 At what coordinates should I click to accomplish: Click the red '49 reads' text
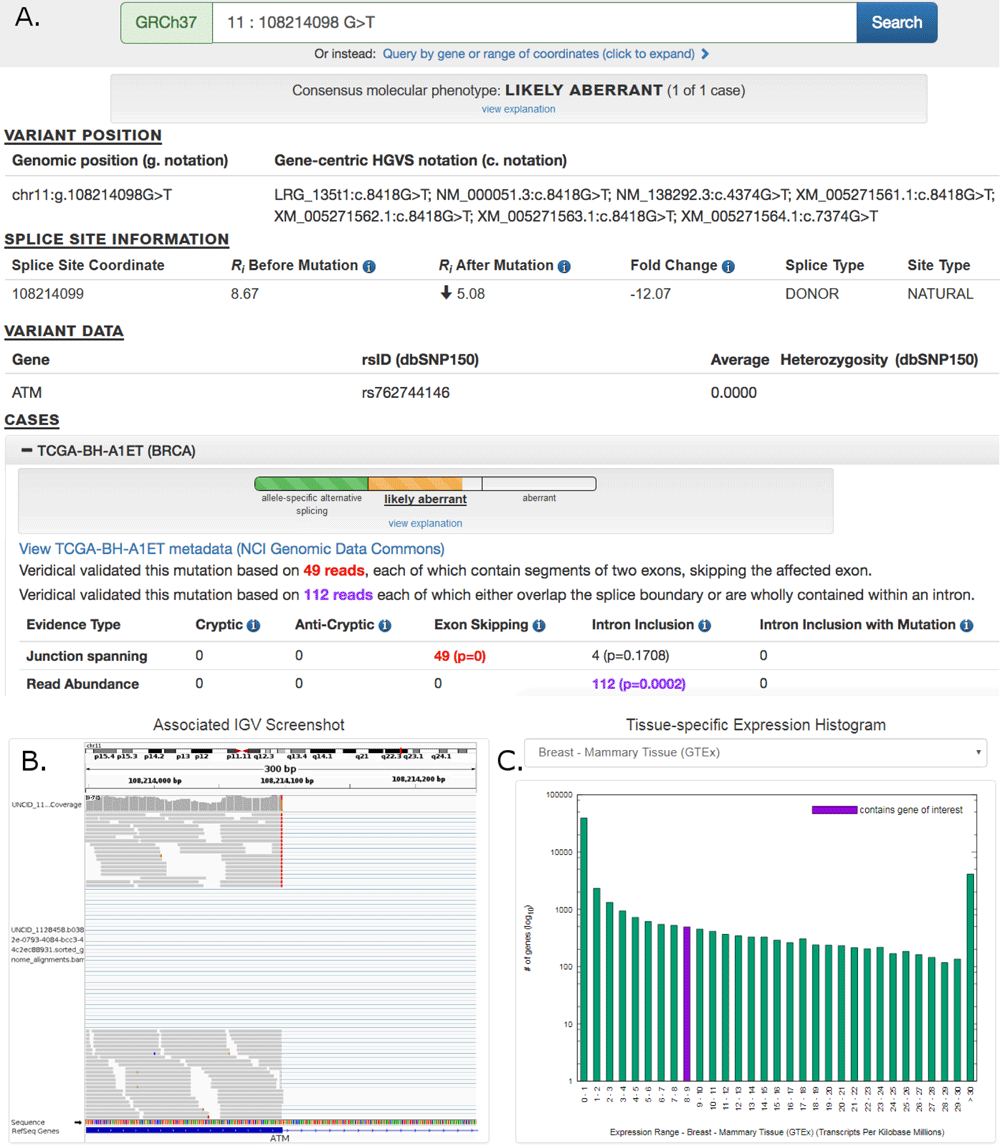(x=334, y=571)
